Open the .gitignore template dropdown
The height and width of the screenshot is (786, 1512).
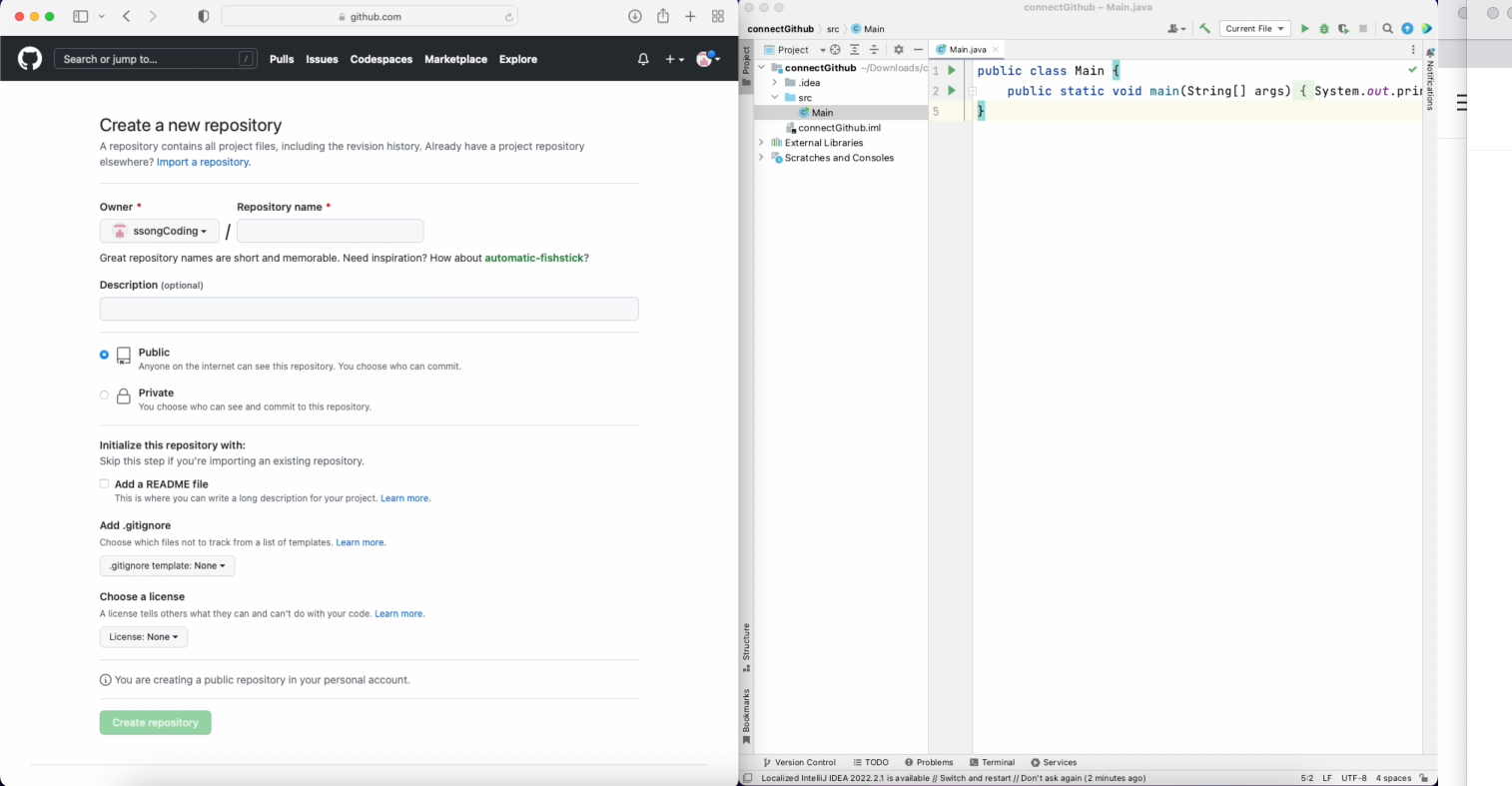coord(168,565)
